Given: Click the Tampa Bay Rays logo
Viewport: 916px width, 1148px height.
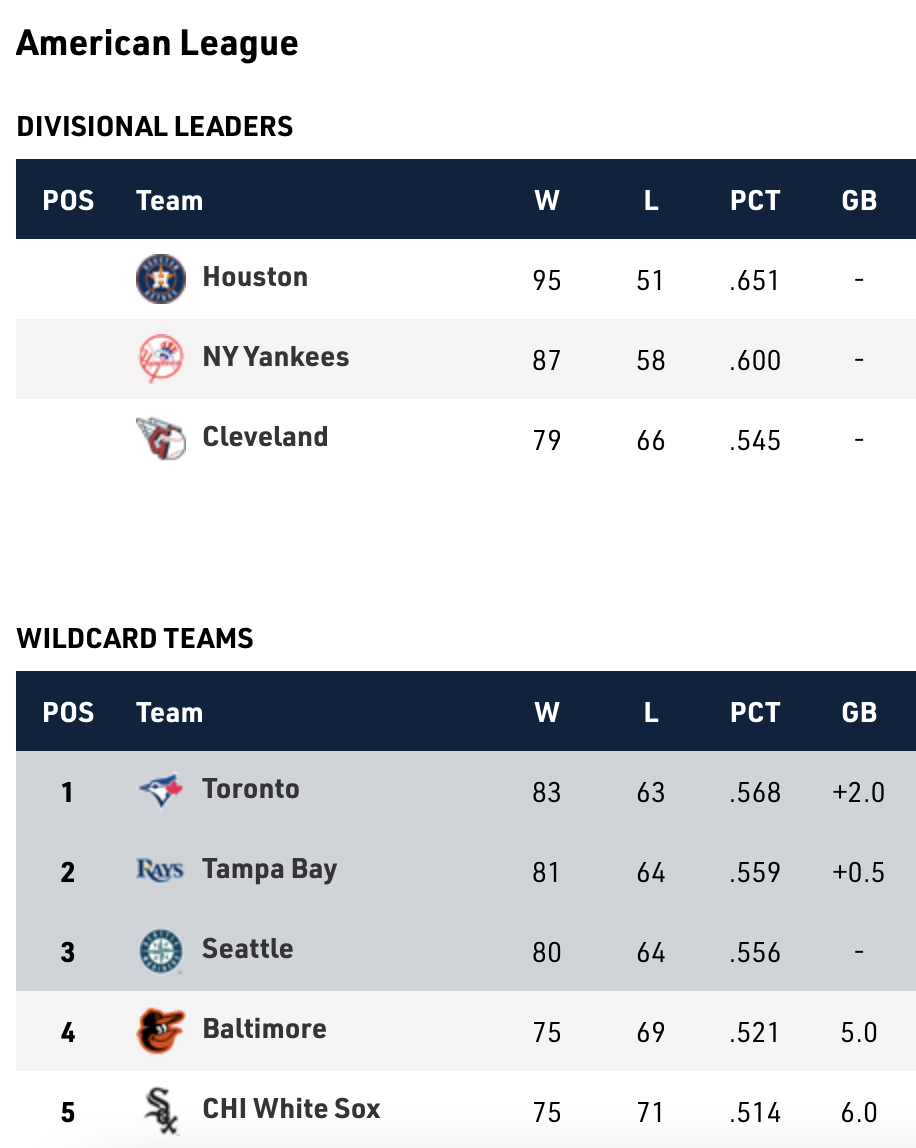Looking at the screenshot, I should click(x=161, y=871).
